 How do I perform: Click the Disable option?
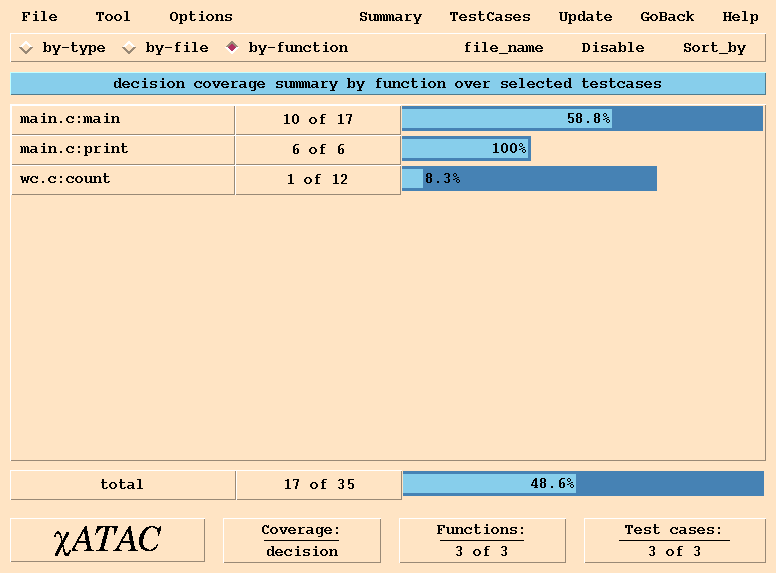[x=613, y=48]
